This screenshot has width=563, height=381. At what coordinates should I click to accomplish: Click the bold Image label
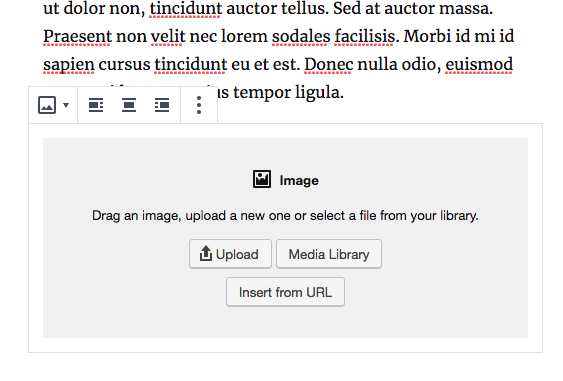[x=299, y=180]
